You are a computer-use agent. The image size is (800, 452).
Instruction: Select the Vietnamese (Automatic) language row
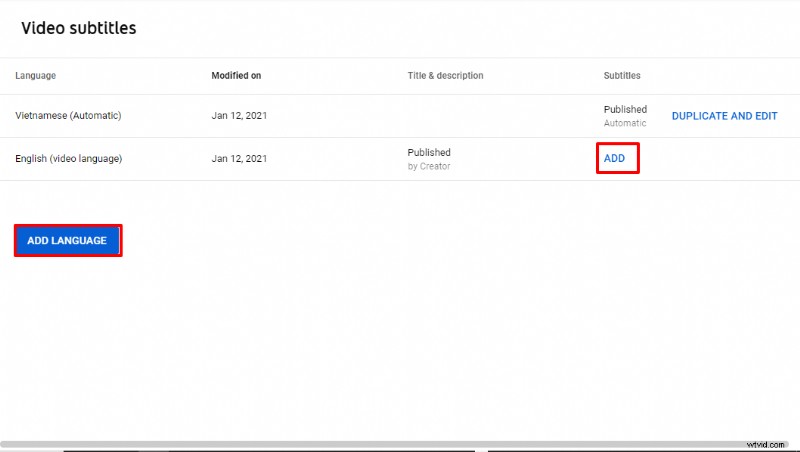400,116
